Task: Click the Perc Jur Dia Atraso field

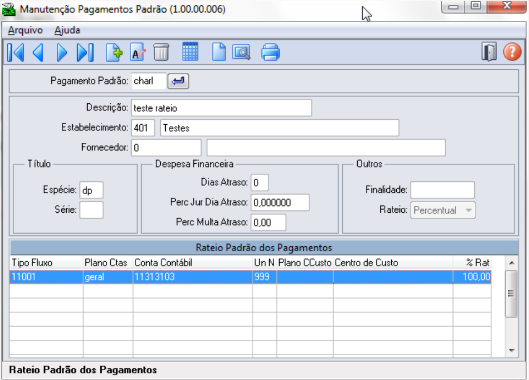Action: pos(280,202)
